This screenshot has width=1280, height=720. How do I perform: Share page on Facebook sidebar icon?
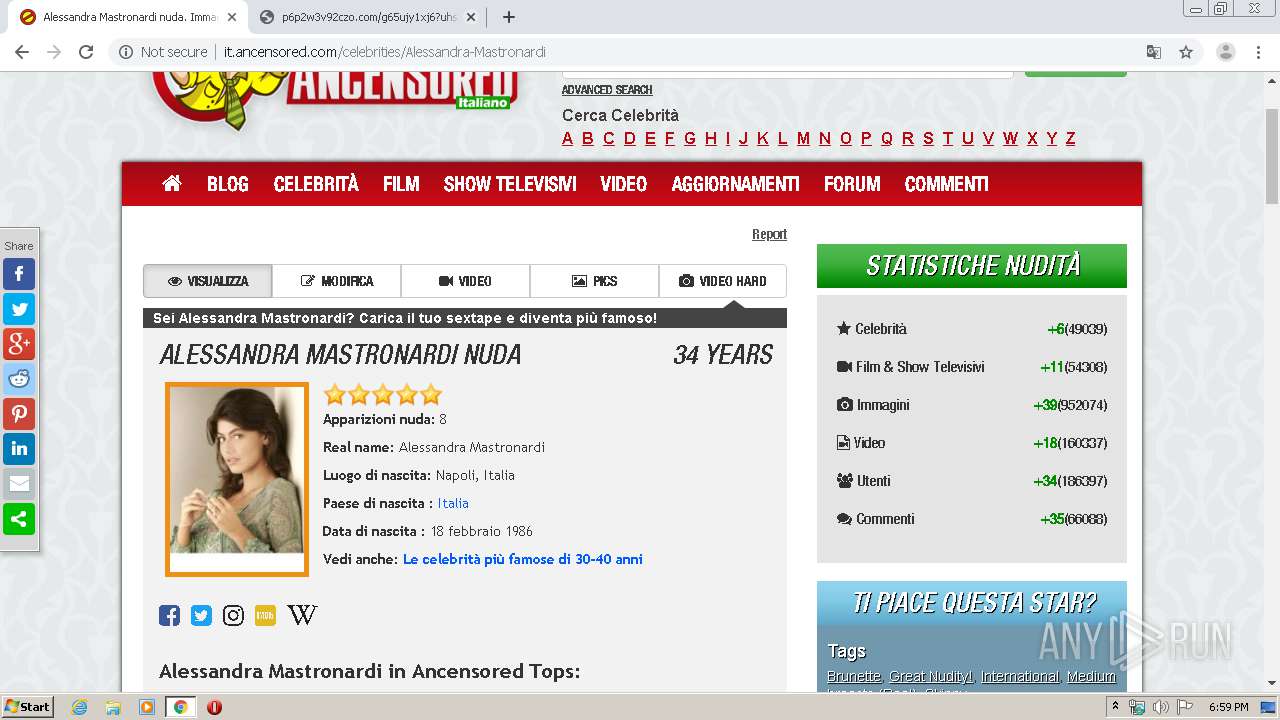[x=19, y=274]
